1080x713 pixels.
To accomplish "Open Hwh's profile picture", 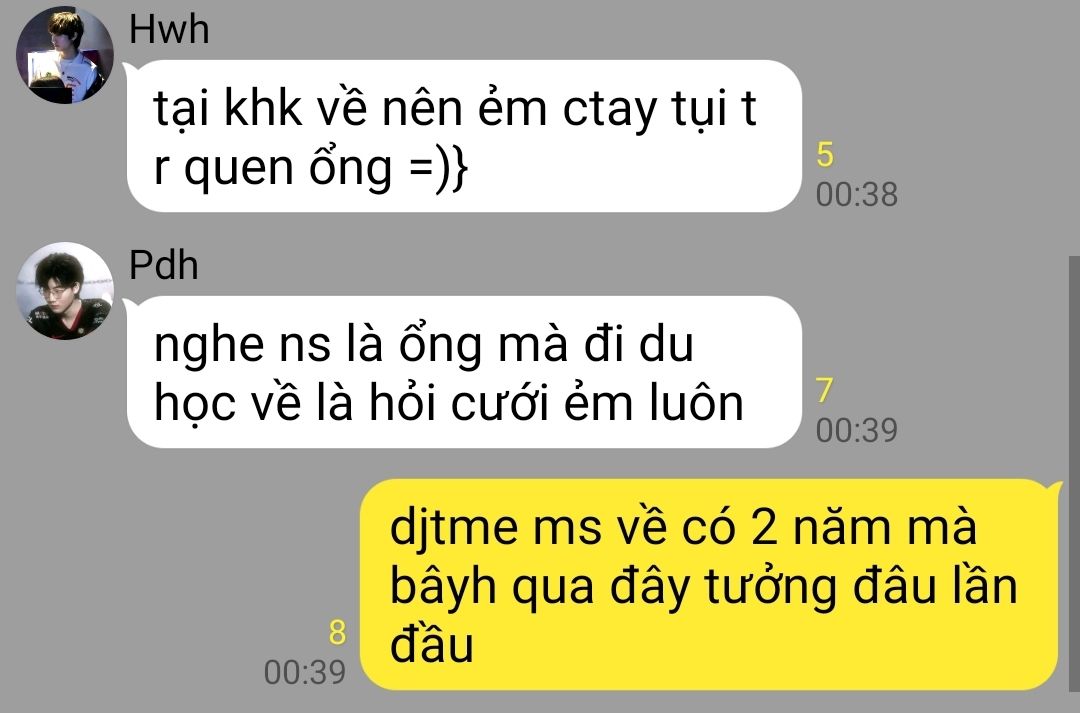I will point(65,55).
